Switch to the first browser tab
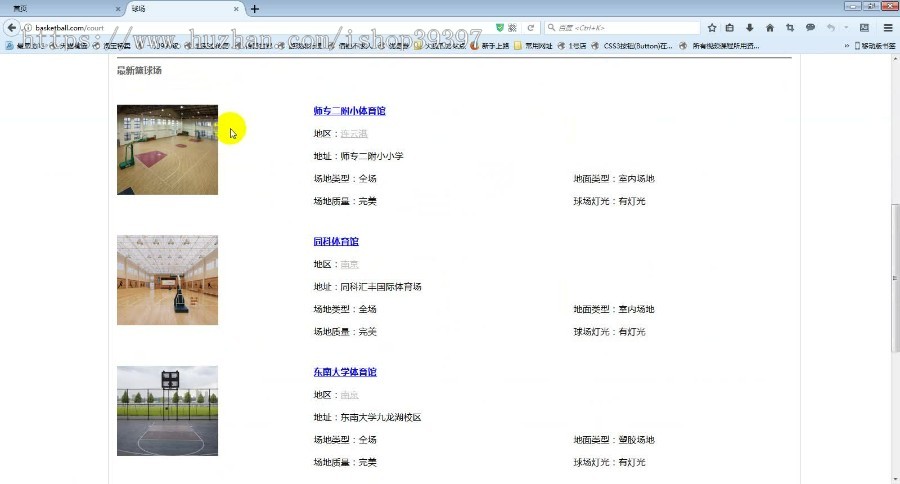900x484 pixels. coord(63,9)
